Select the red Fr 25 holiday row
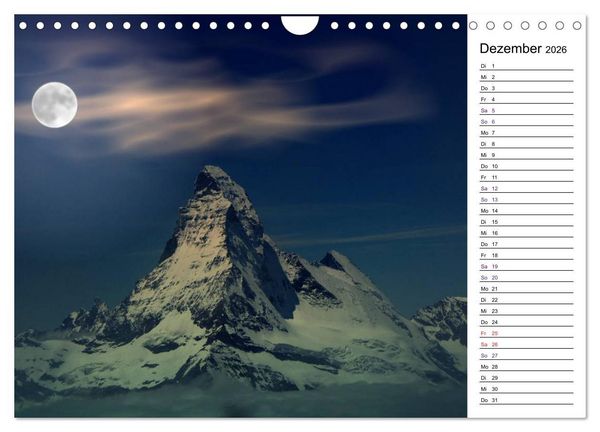Image resolution: width=600 pixels, height=432 pixels. [527, 333]
